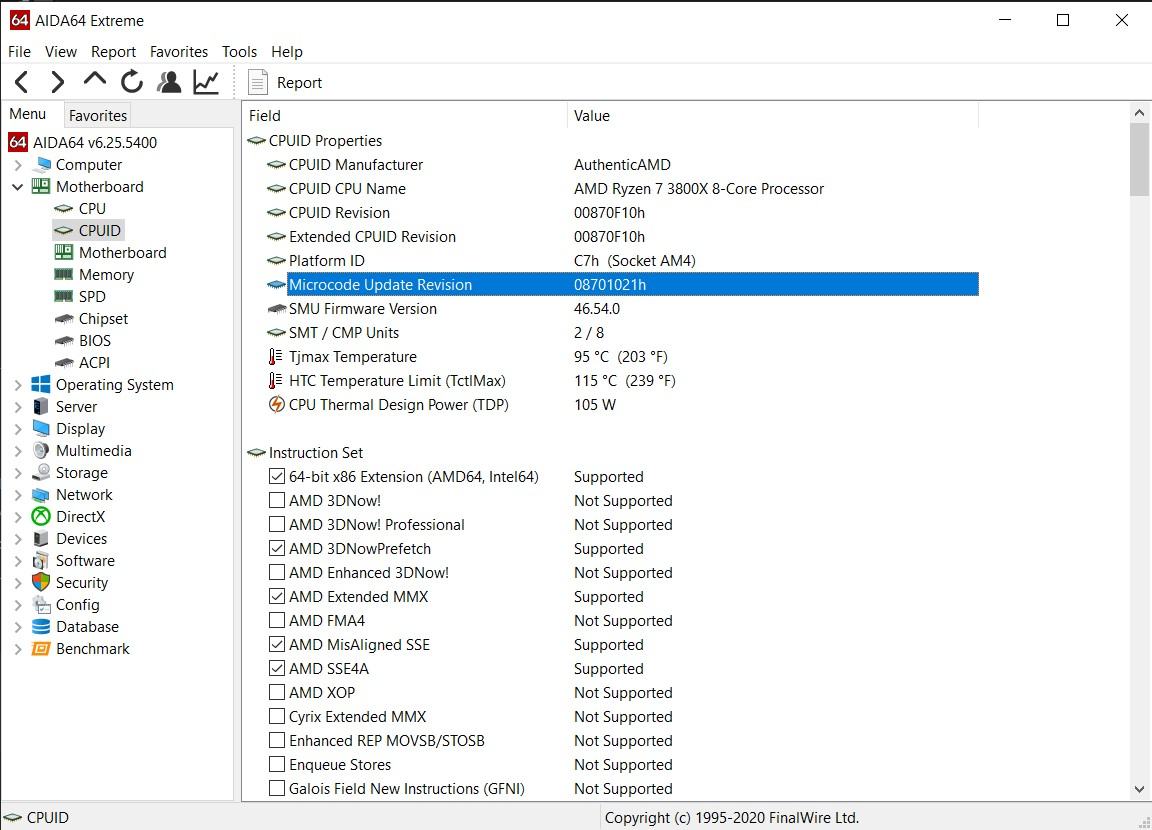
Task: Toggle the AMD 3DNow! checkbox
Action: tap(277, 500)
